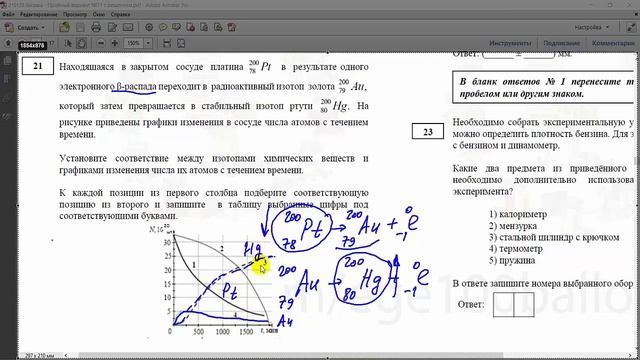Click the Open file folder icon
This screenshot has width=640, height=360.
pyautogui.click(x=64, y=27)
